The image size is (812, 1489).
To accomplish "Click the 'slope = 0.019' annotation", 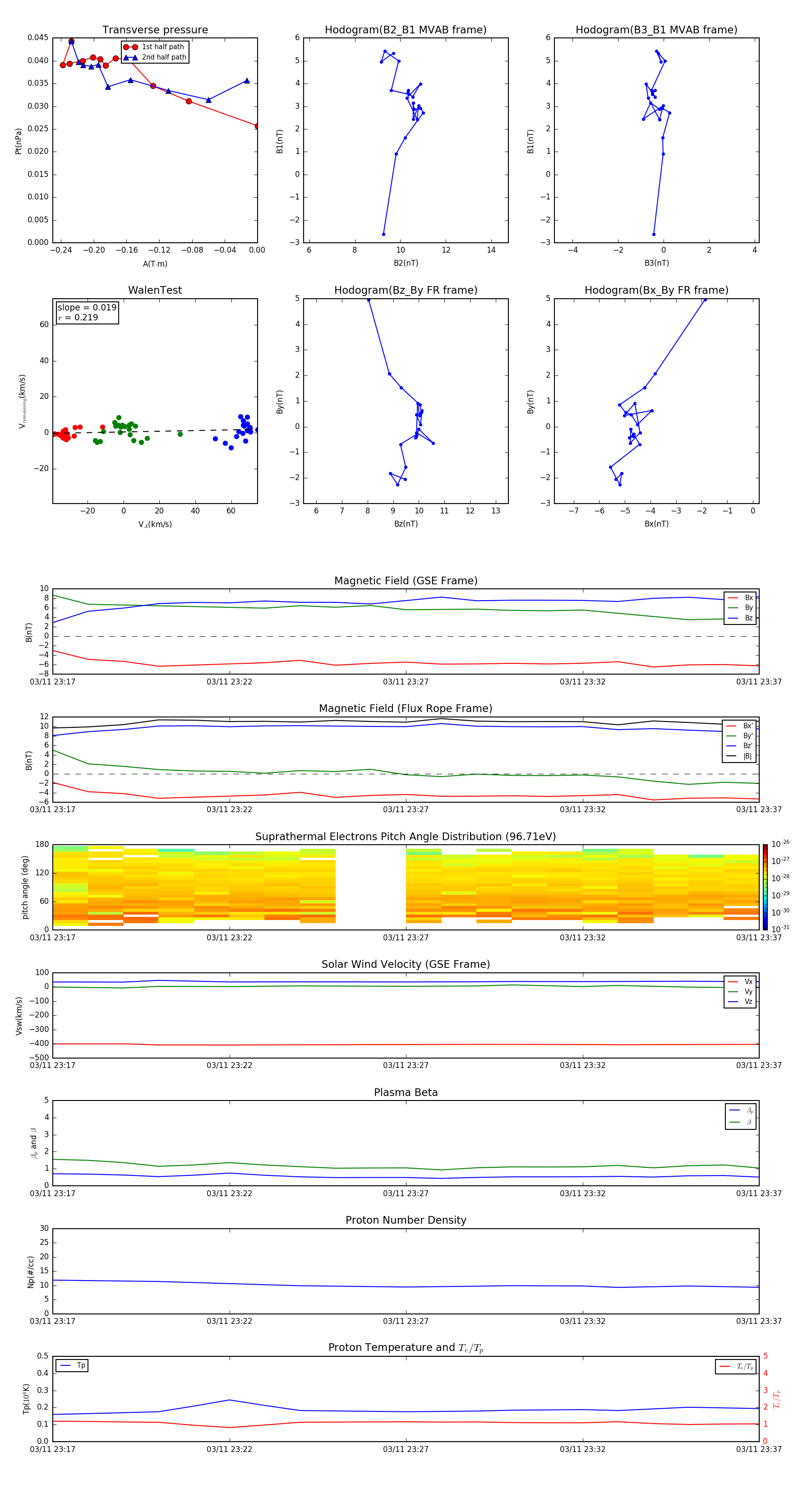I will click(87, 308).
